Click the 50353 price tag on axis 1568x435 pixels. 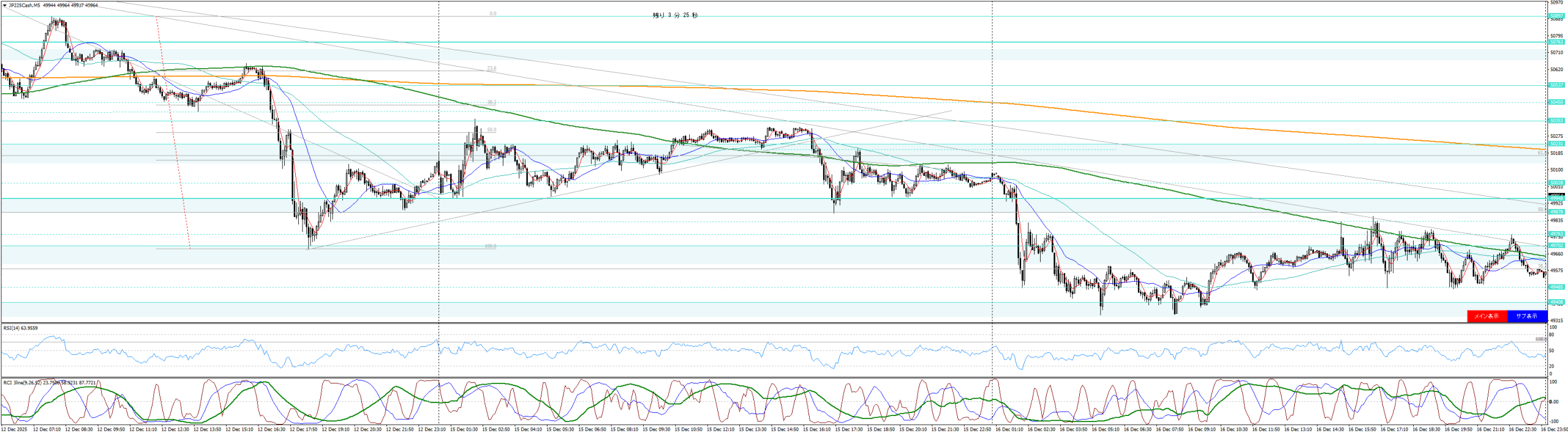tap(1556, 121)
